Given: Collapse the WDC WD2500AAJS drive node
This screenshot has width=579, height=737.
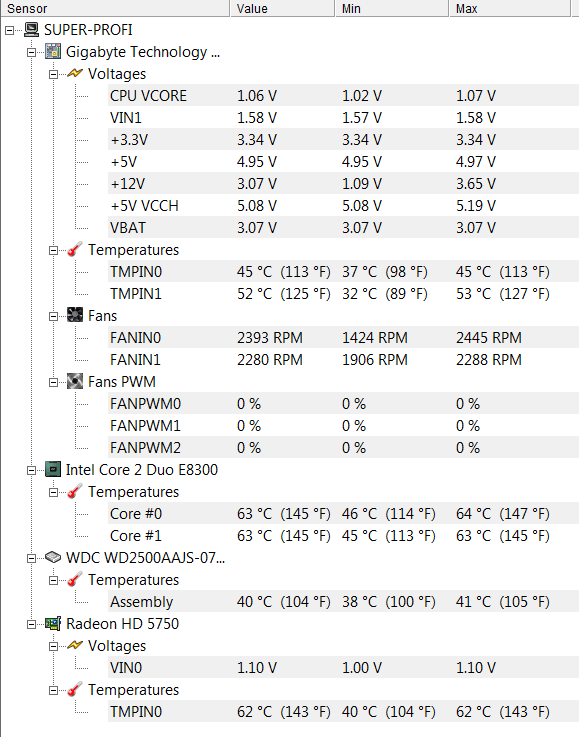Looking at the screenshot, I should tap(31, 558).
